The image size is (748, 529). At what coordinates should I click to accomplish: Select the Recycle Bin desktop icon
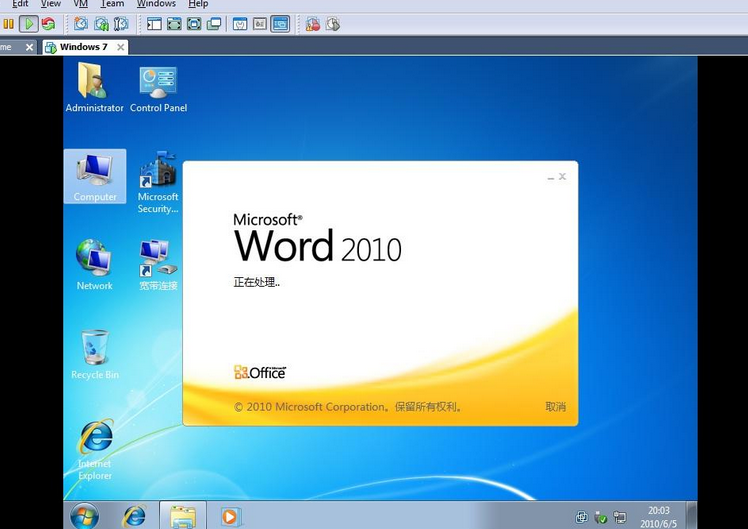94,354
